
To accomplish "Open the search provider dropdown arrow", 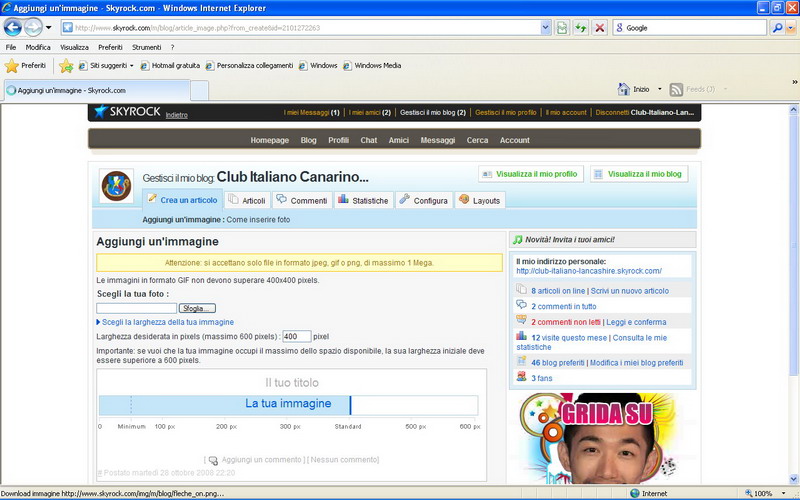I will (791, 28).
